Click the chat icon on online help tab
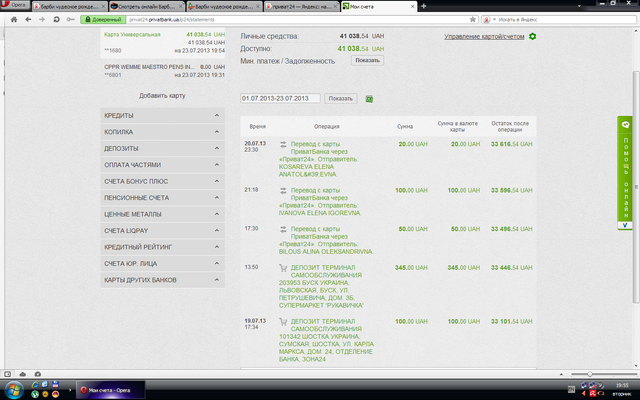The width and height of the screenshot is (640, 400). [624, 126]
